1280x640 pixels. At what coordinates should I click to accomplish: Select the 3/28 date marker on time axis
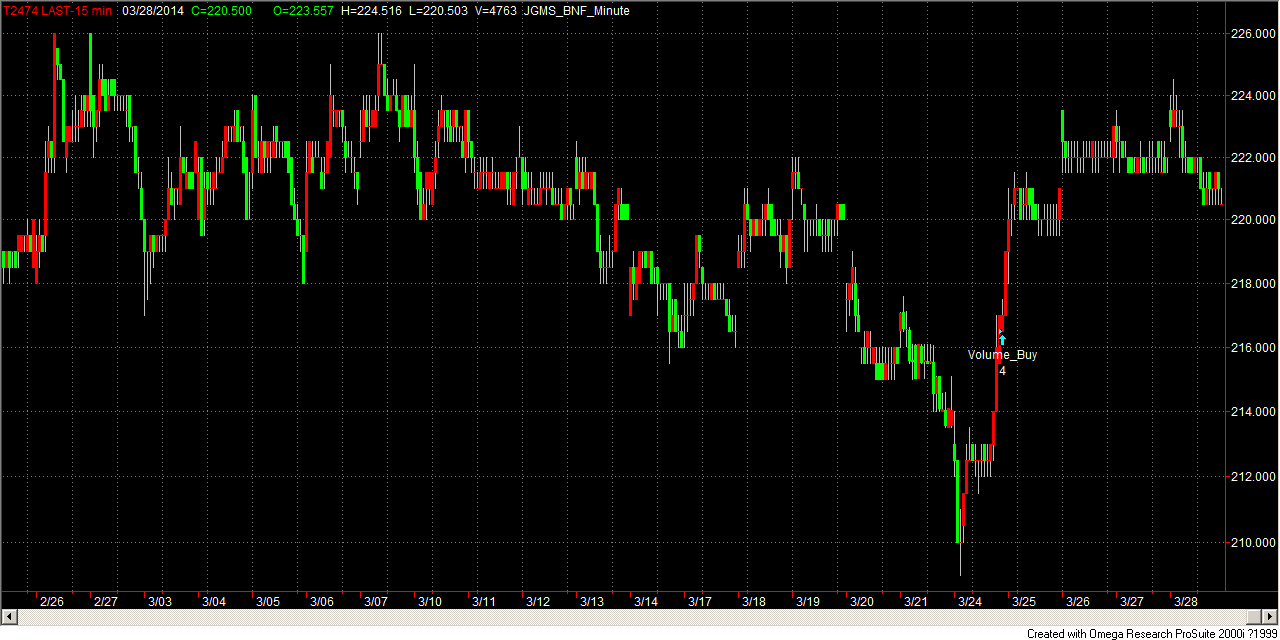1186,602
